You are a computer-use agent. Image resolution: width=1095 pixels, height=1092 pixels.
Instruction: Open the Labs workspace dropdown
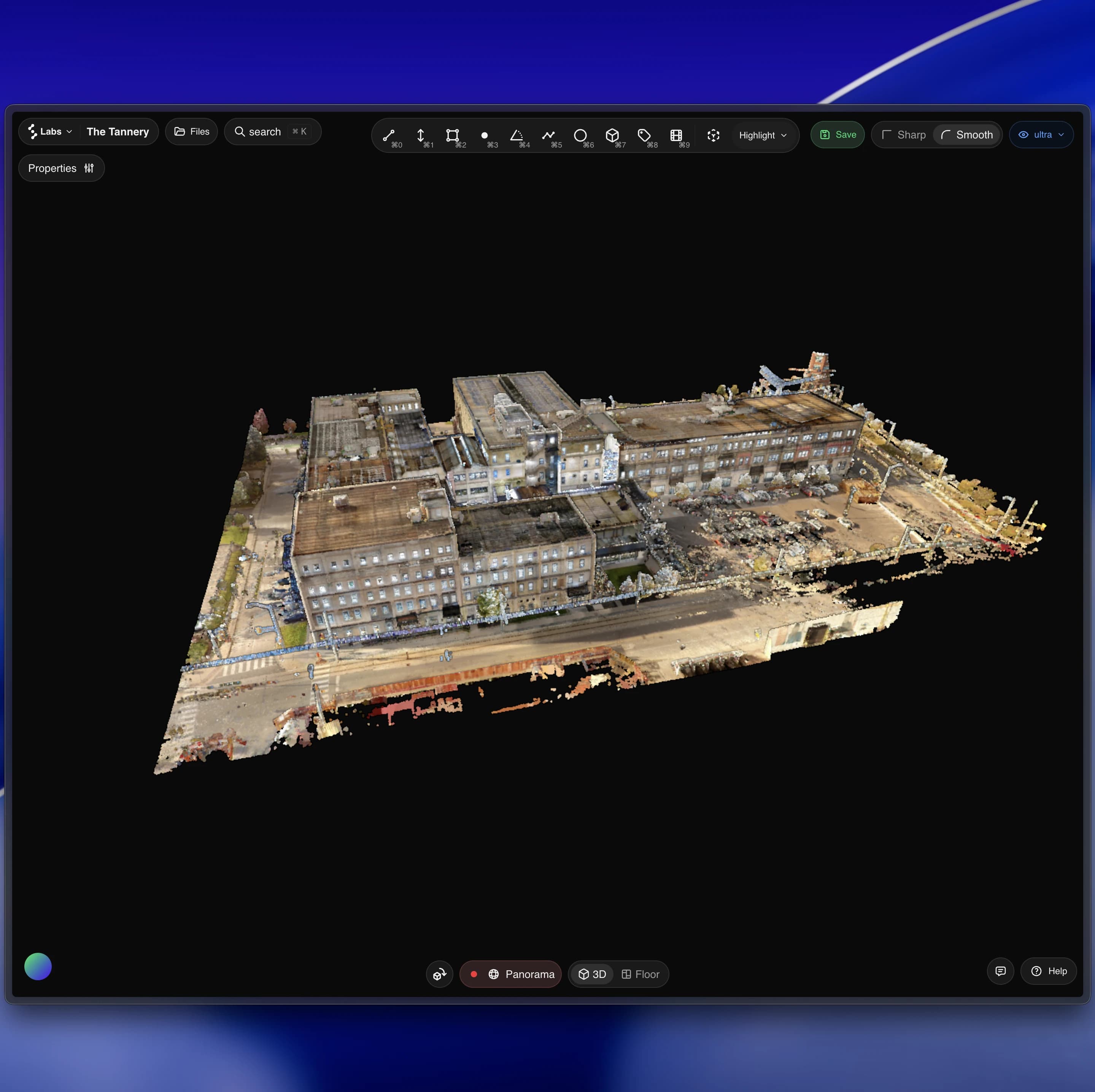point(51,132)
